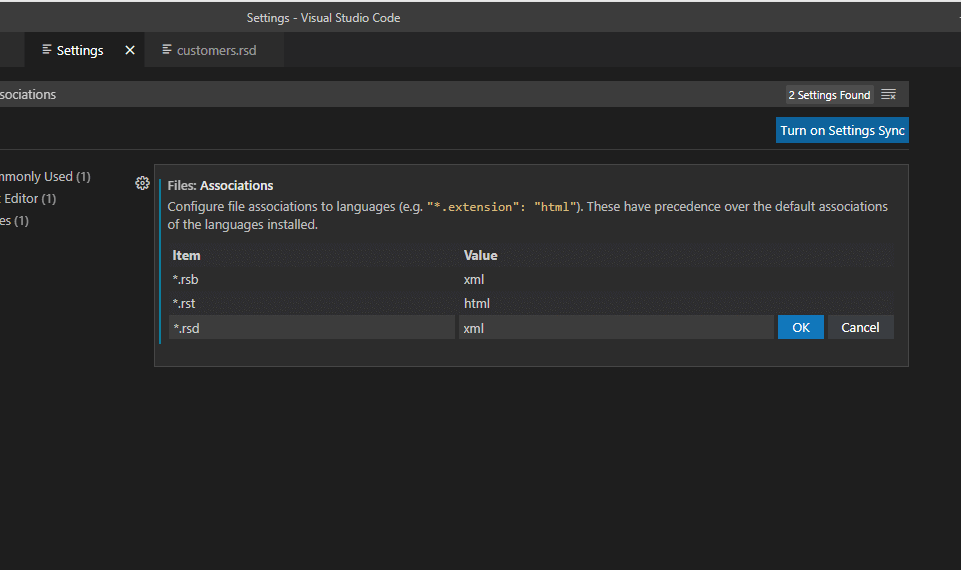
Task: Click the clear search filter icon
Action: coord(888,95)
